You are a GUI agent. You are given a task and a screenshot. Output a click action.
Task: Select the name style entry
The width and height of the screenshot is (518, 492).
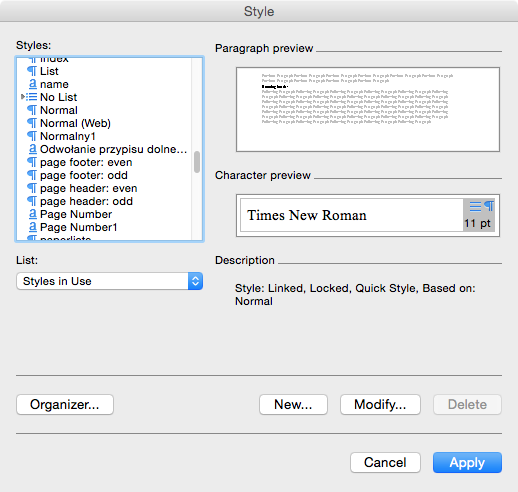pos(54,84)
